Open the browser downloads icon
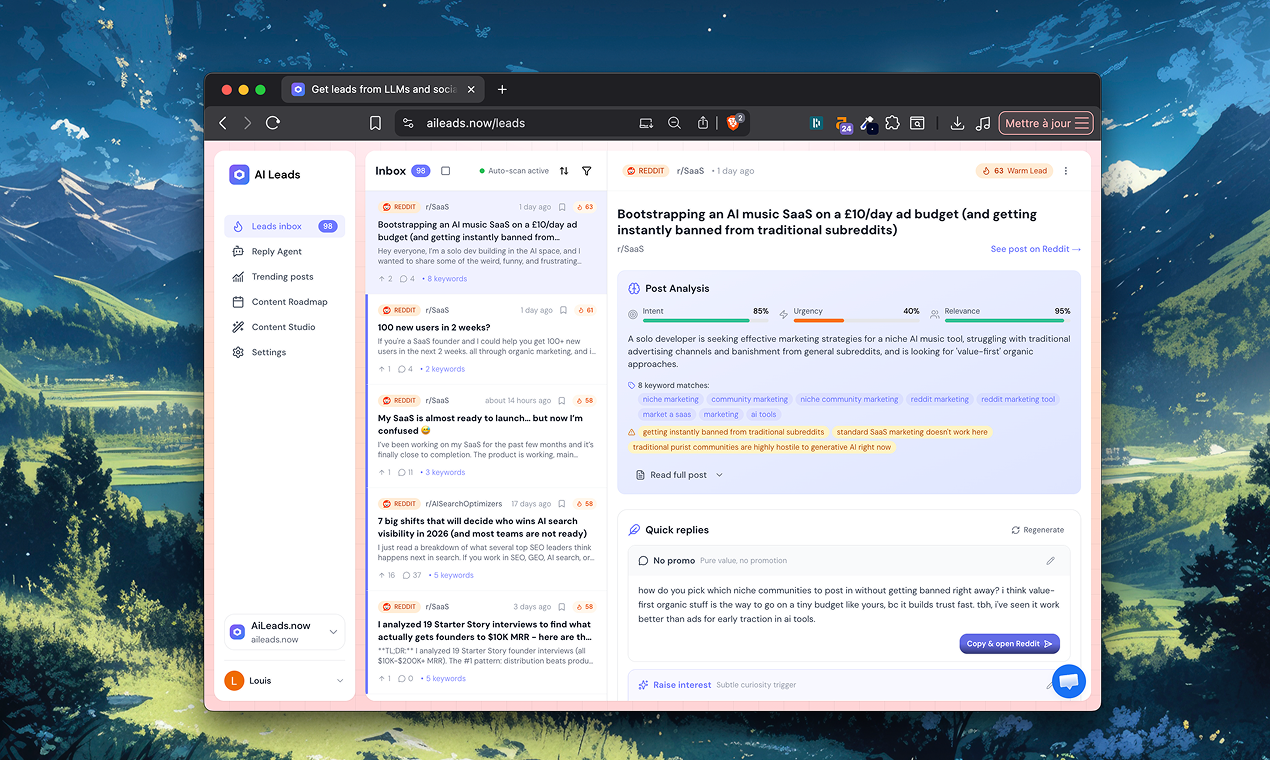1270x760 pixels. click(x=957, y=123)
